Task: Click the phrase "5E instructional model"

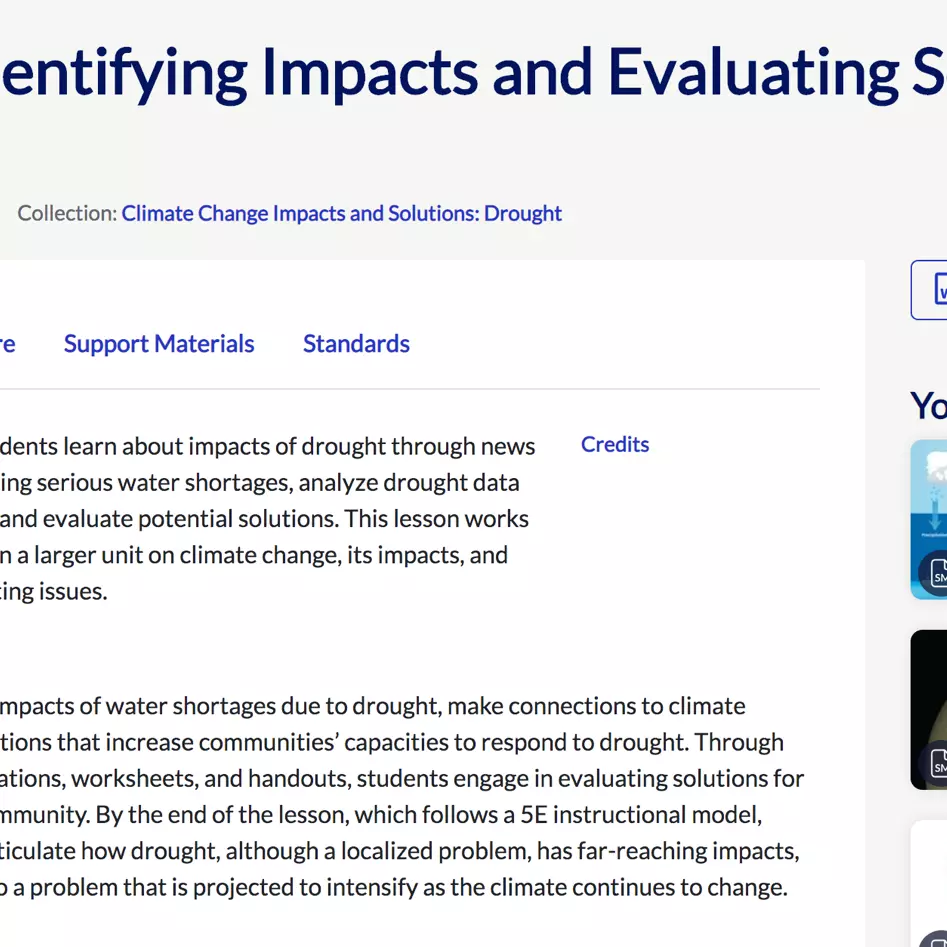Action: [640, 814]
